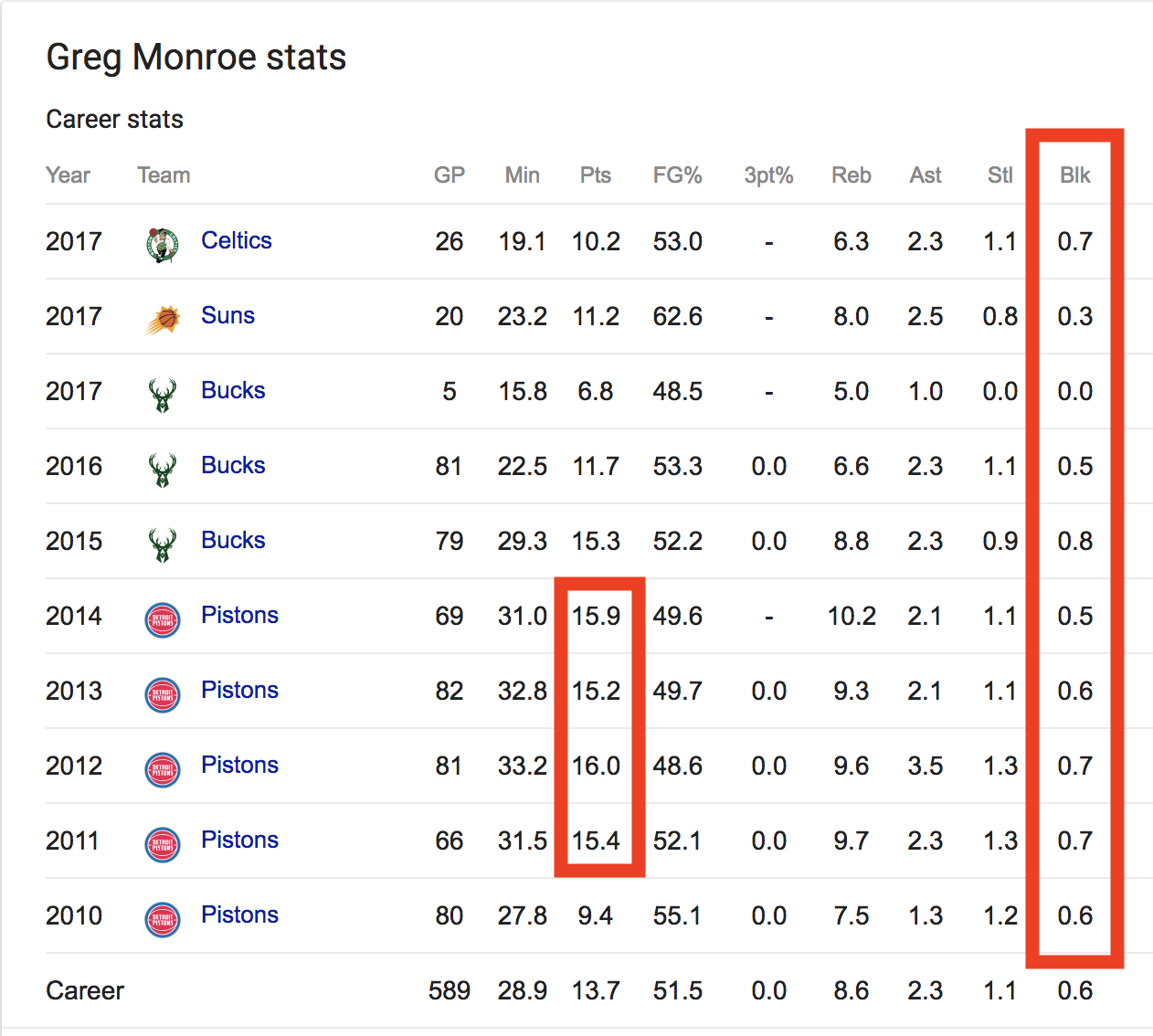Click the Blk column header
This screenshot has height=1036, width=1153.
[1074, 175]
